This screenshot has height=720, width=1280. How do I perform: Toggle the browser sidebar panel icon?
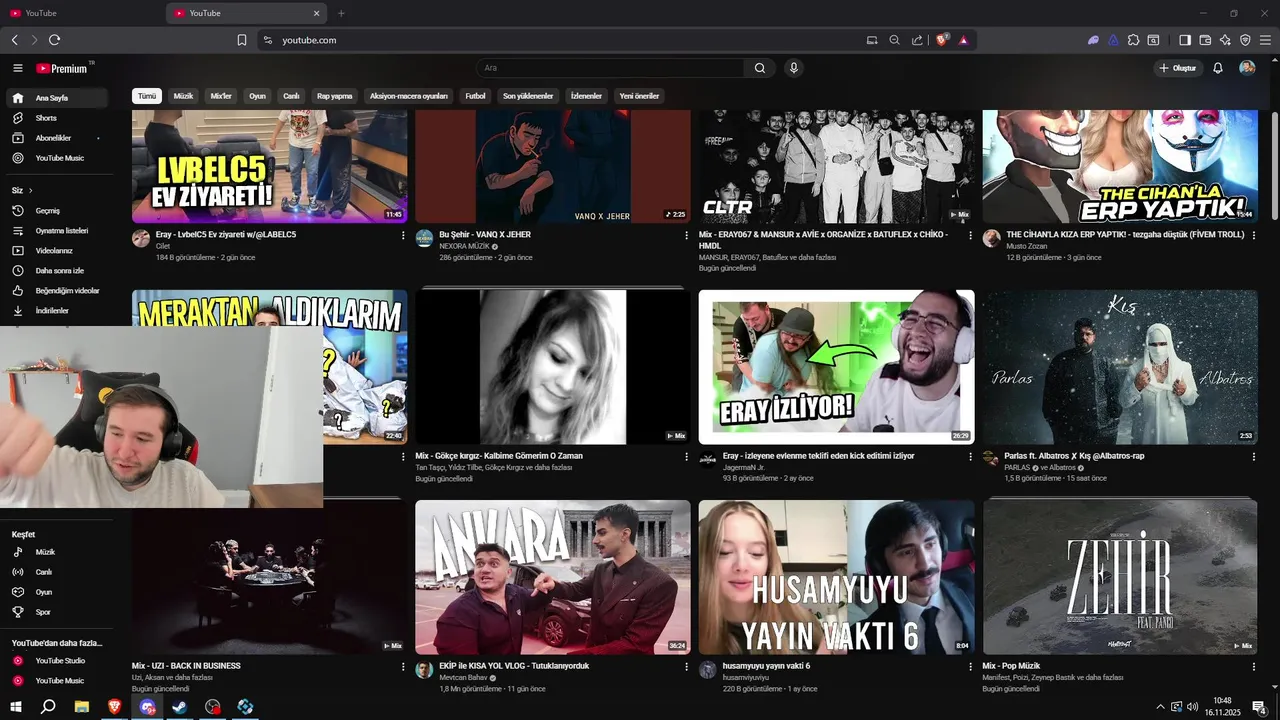(1185, 40)
